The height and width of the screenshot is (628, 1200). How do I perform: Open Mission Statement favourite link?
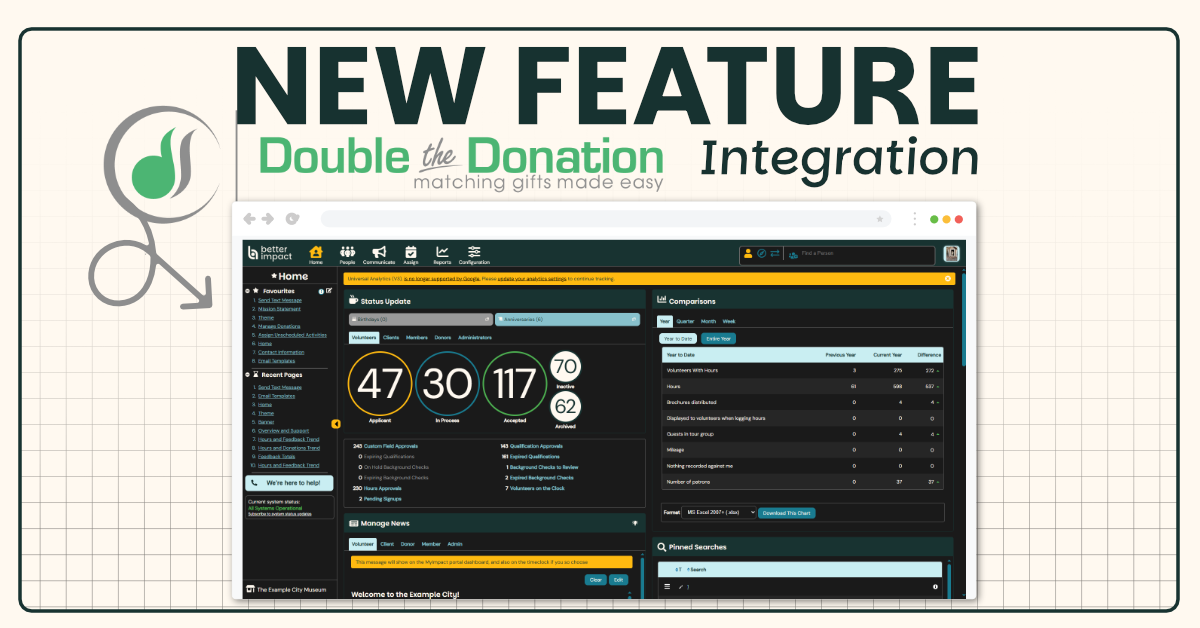point(279,309)
